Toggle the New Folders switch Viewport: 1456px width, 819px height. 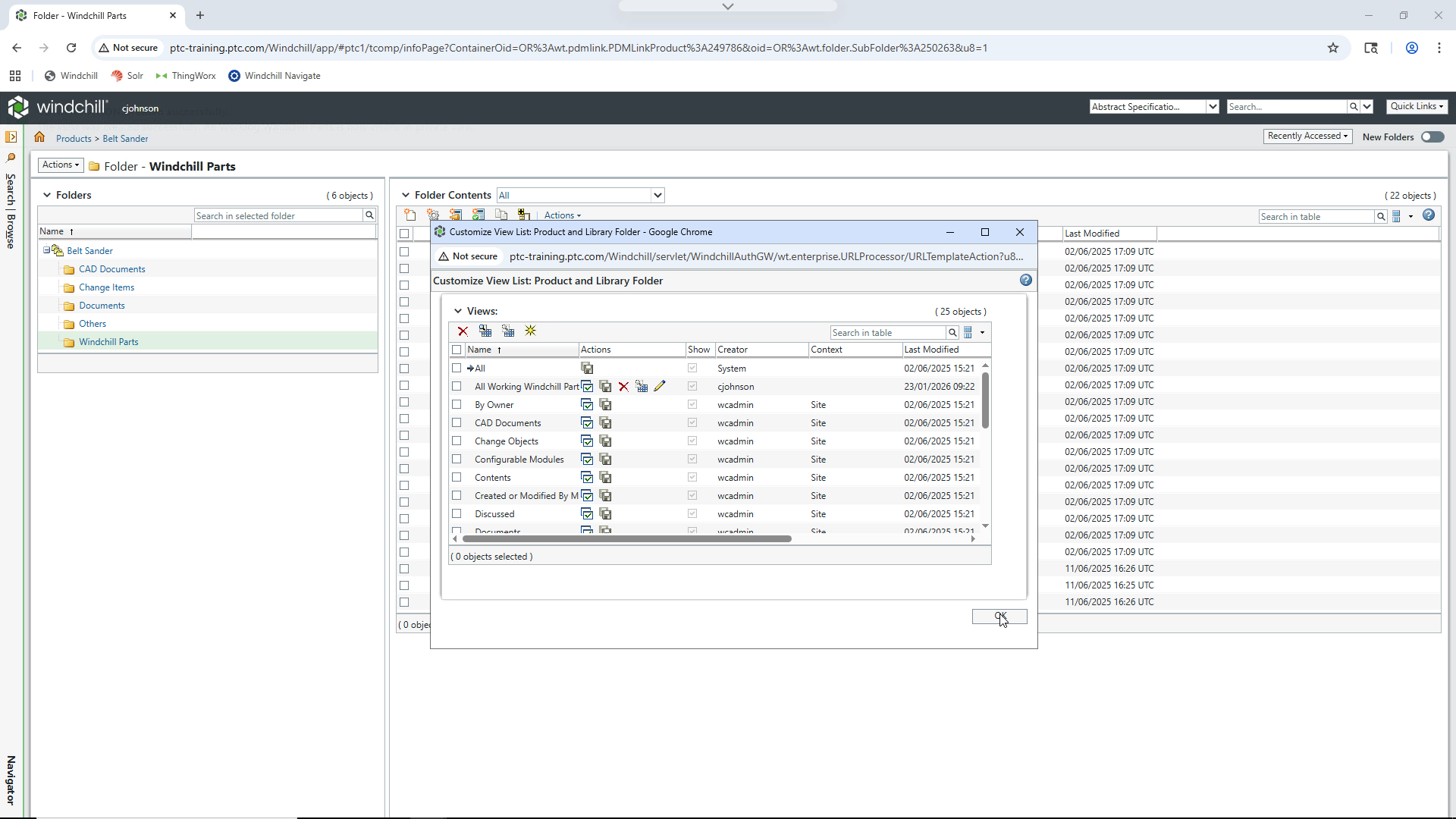point(1432,137)
